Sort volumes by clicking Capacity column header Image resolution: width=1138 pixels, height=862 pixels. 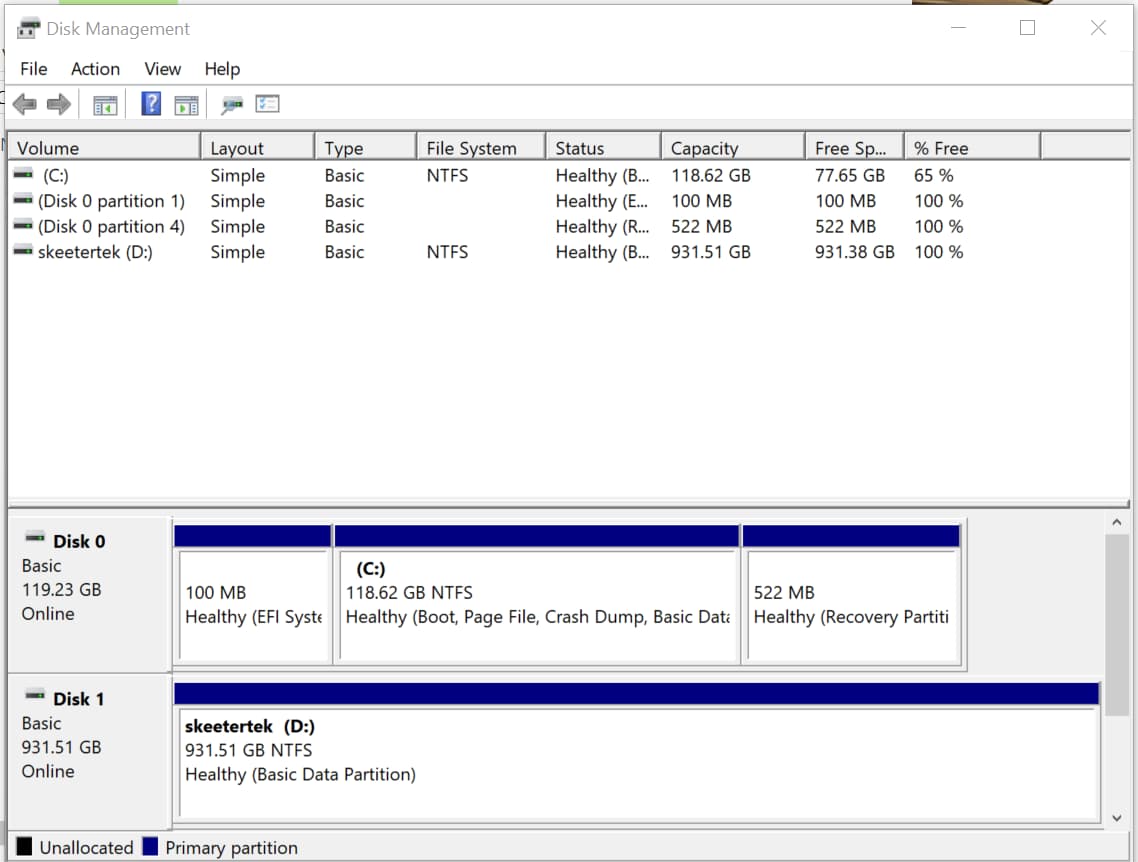pos(703,146)
